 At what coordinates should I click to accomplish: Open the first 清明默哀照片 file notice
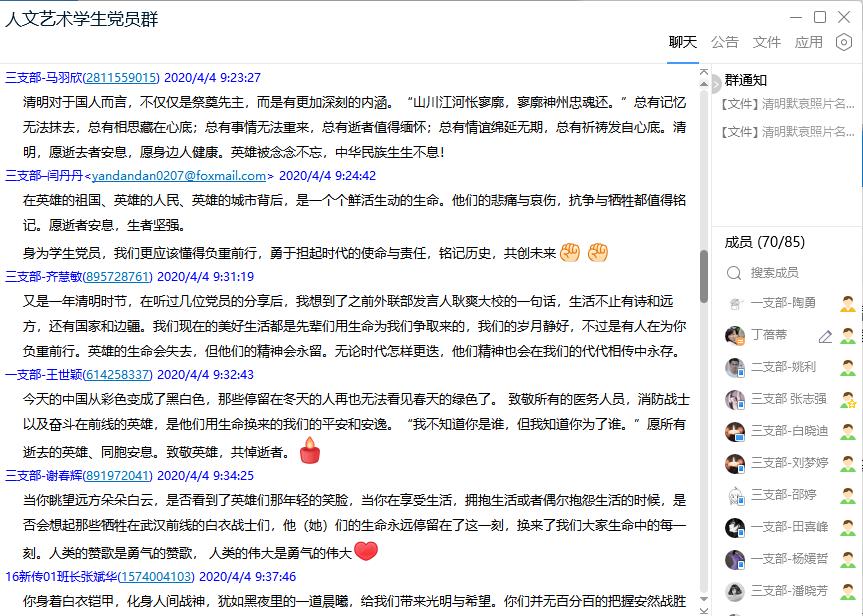click(x=788, y=103)
